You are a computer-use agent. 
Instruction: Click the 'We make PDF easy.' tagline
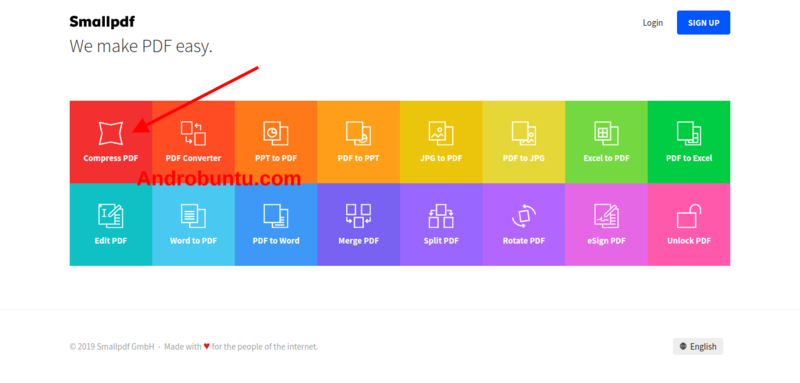click(x=141, y=46)
